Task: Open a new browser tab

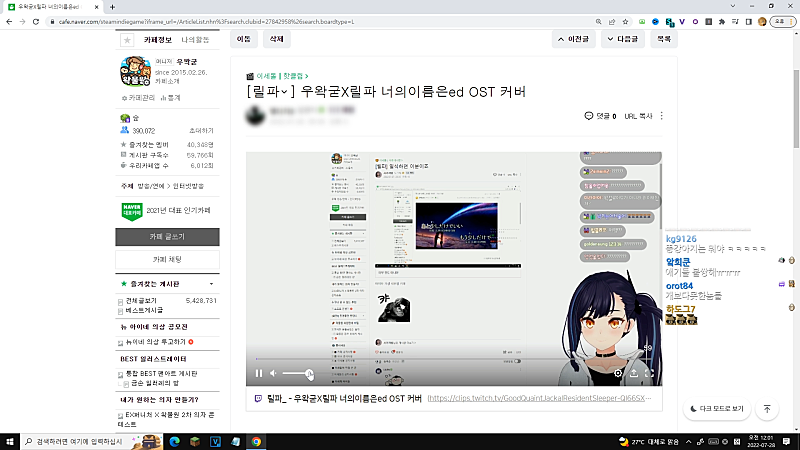Action: coord(112,7)
